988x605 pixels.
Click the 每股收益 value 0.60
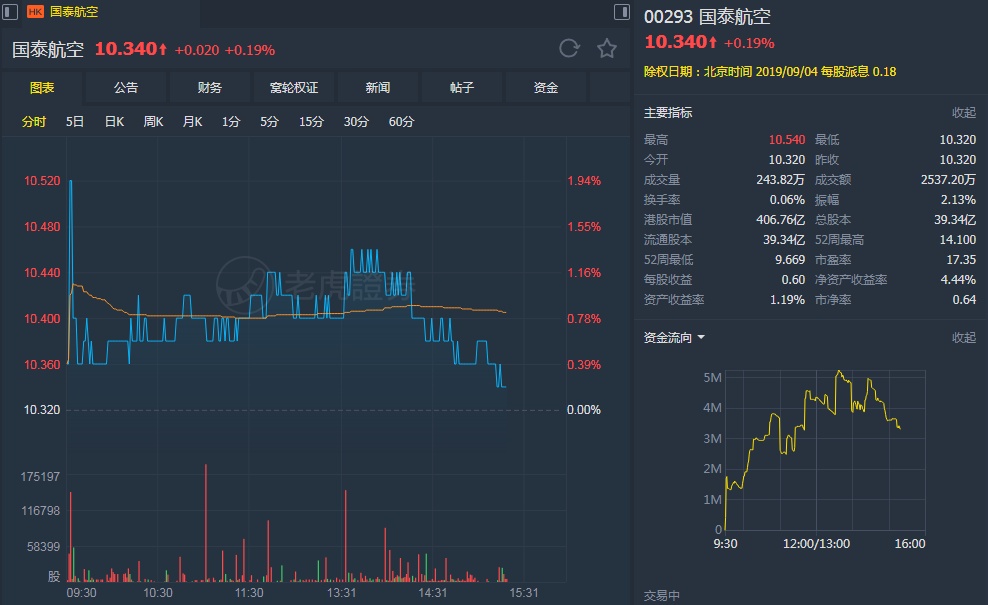[793, 280]
